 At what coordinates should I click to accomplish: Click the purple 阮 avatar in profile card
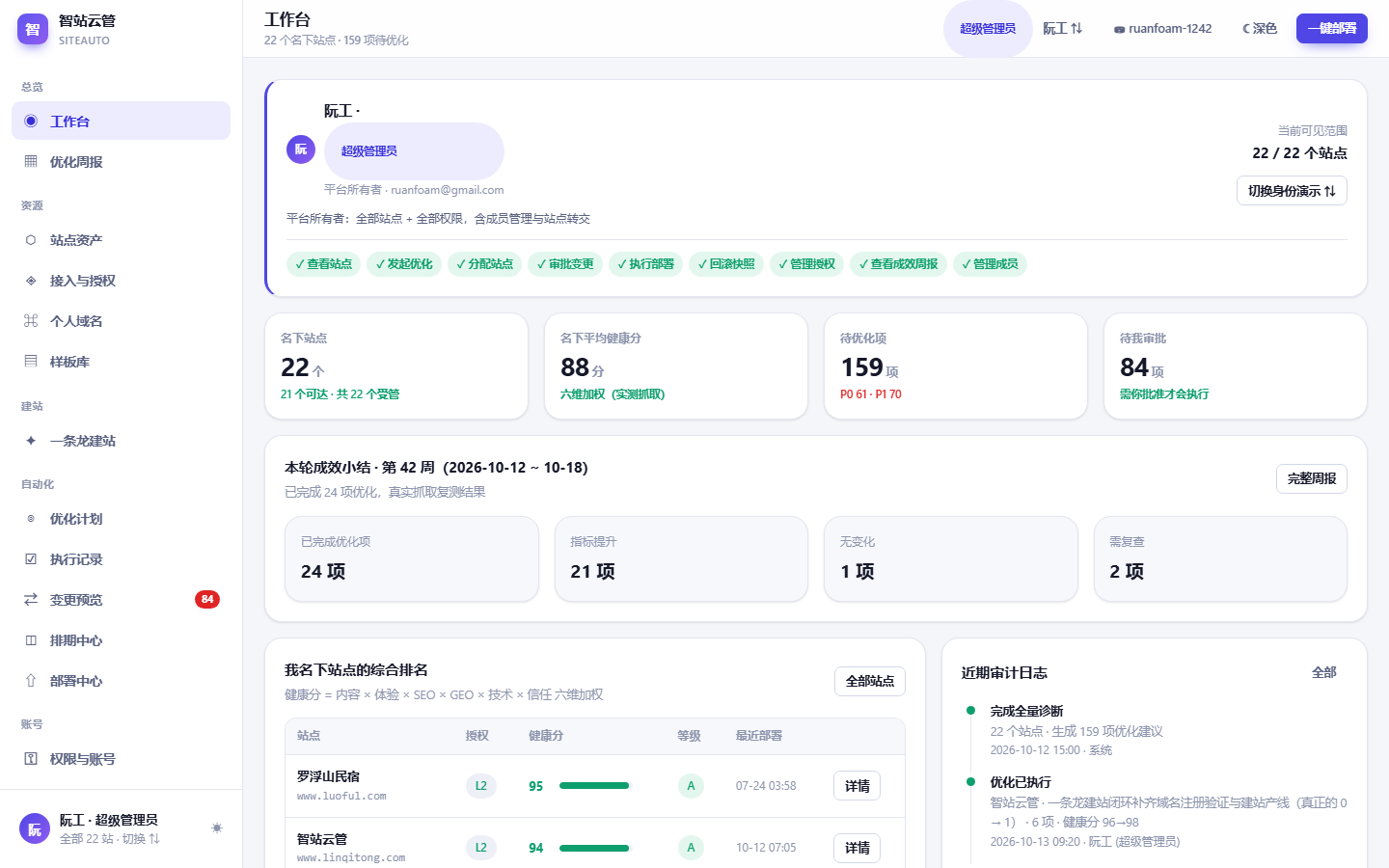[301, 149]
